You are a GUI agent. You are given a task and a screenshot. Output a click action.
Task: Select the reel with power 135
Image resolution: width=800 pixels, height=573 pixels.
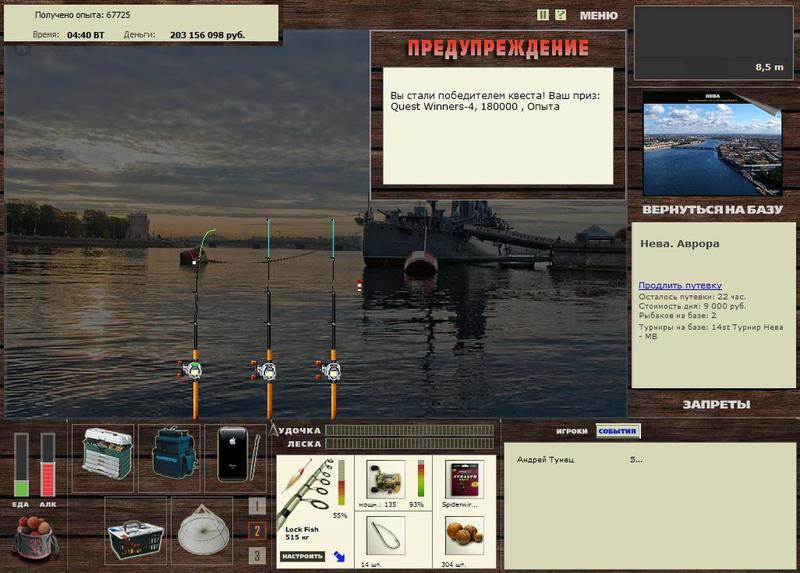coord(386,479)
